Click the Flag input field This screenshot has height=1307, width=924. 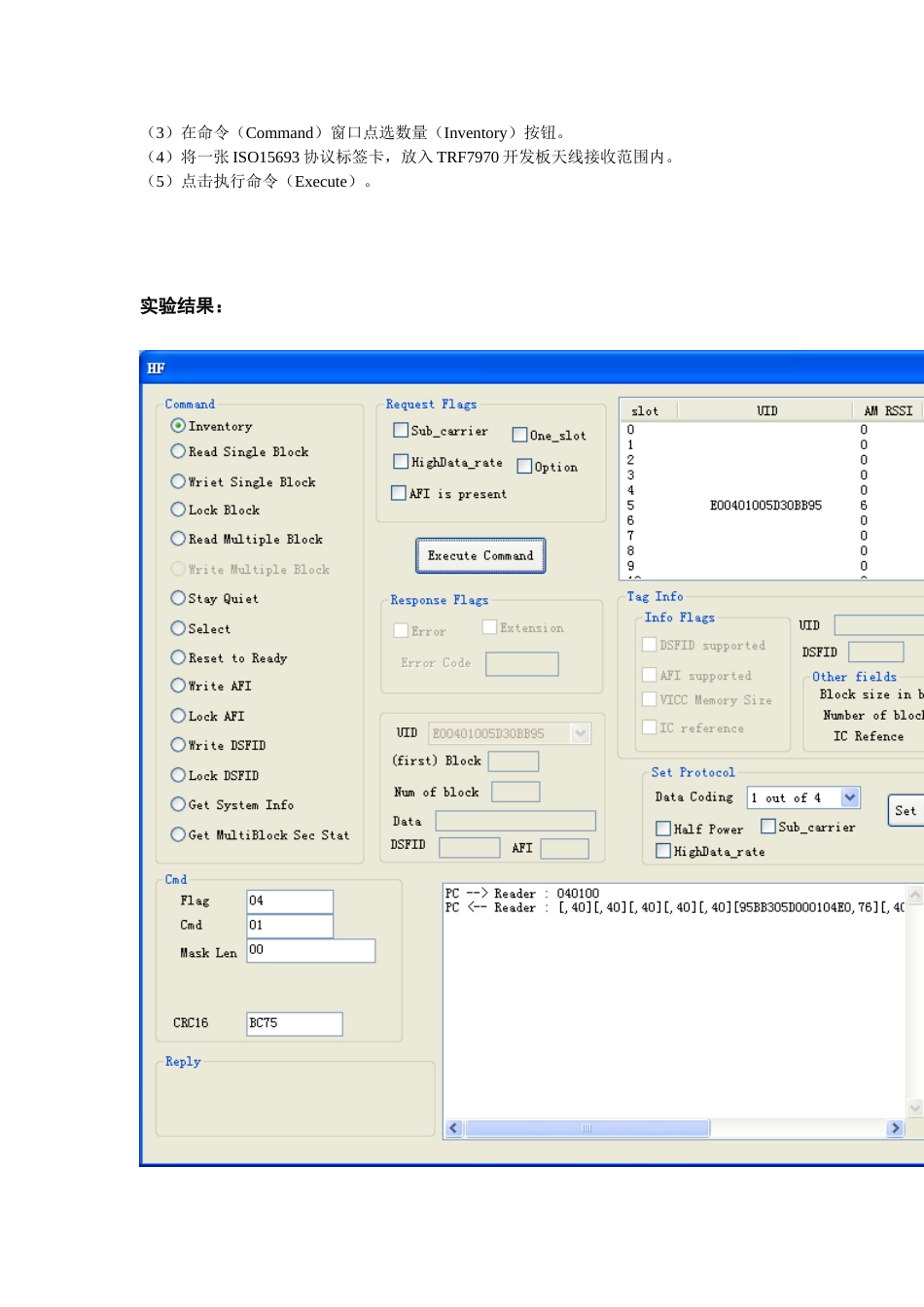[x=290, y=901]
